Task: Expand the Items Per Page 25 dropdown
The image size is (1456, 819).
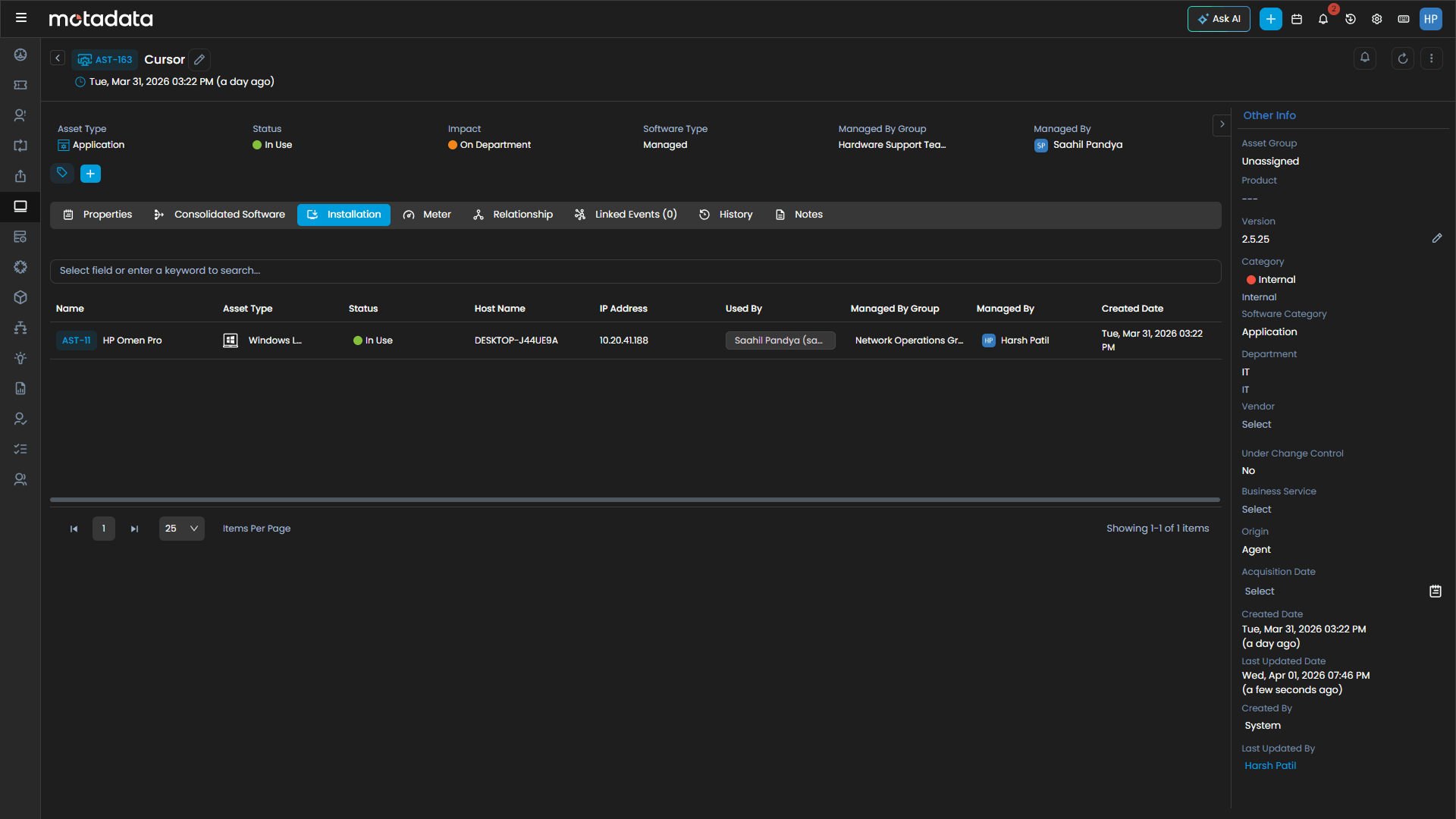Action: (181, 528)
